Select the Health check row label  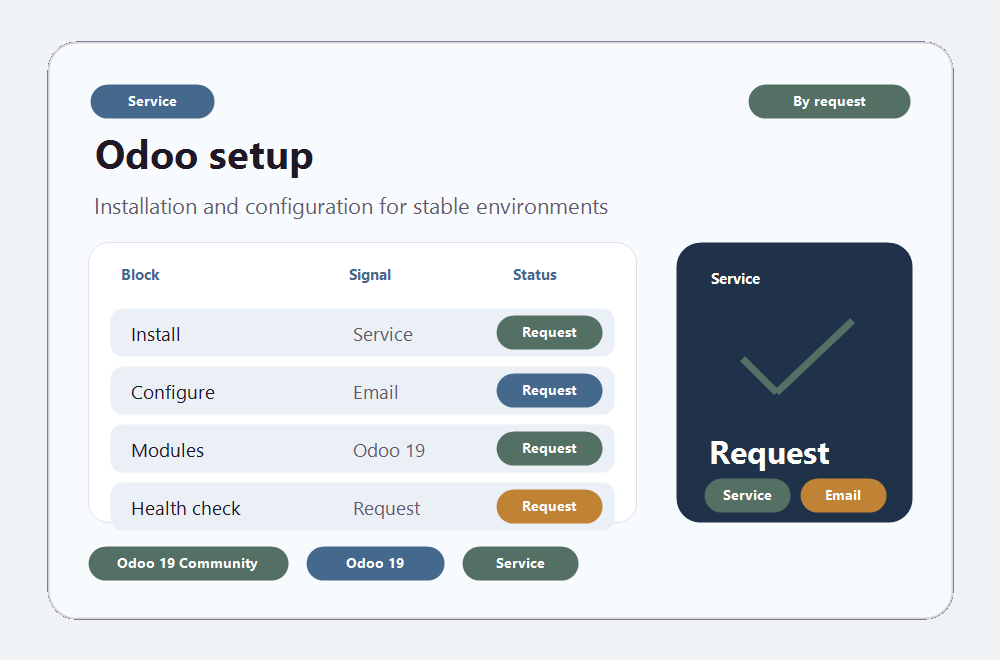tap(186, 508)
